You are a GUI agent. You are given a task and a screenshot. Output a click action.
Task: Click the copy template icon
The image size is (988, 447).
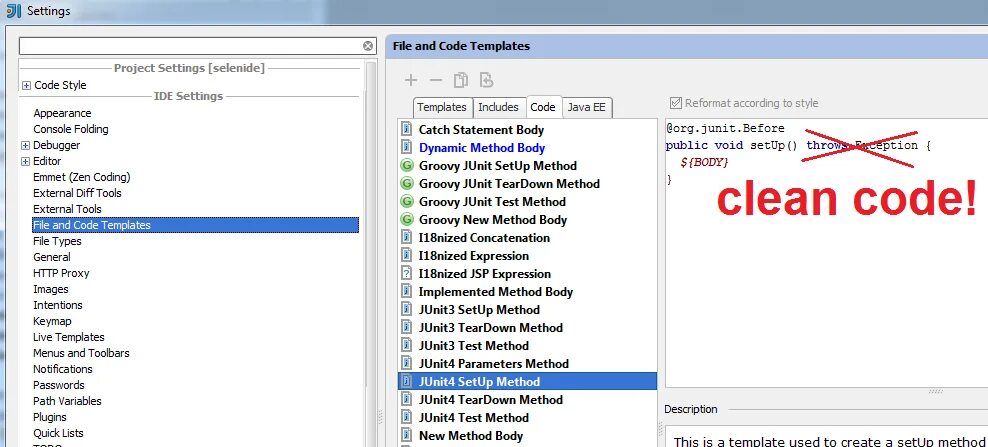pyautogui.click(x=461, y=80)
